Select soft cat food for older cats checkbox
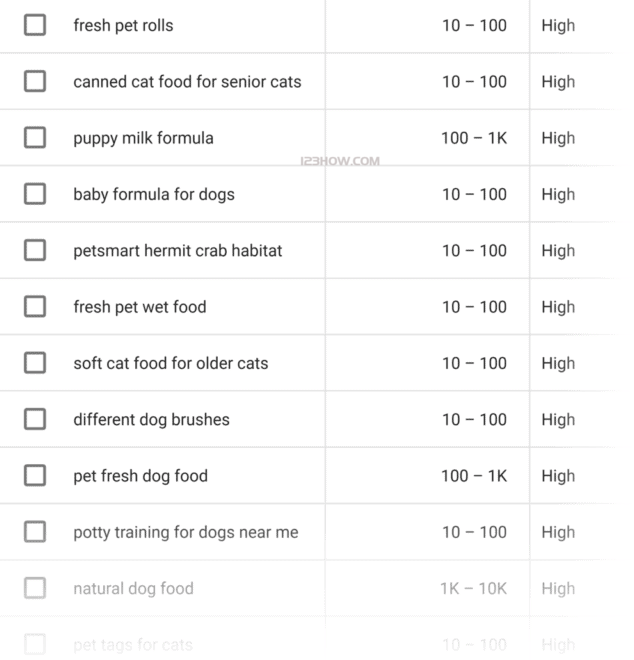634x660 pixels. pos(35,363)
